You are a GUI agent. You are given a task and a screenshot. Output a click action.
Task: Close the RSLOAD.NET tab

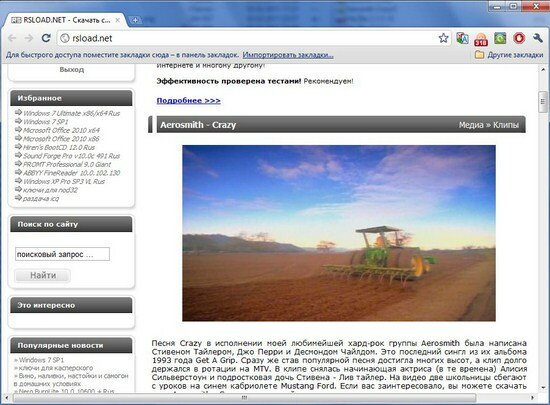[118, 20]
